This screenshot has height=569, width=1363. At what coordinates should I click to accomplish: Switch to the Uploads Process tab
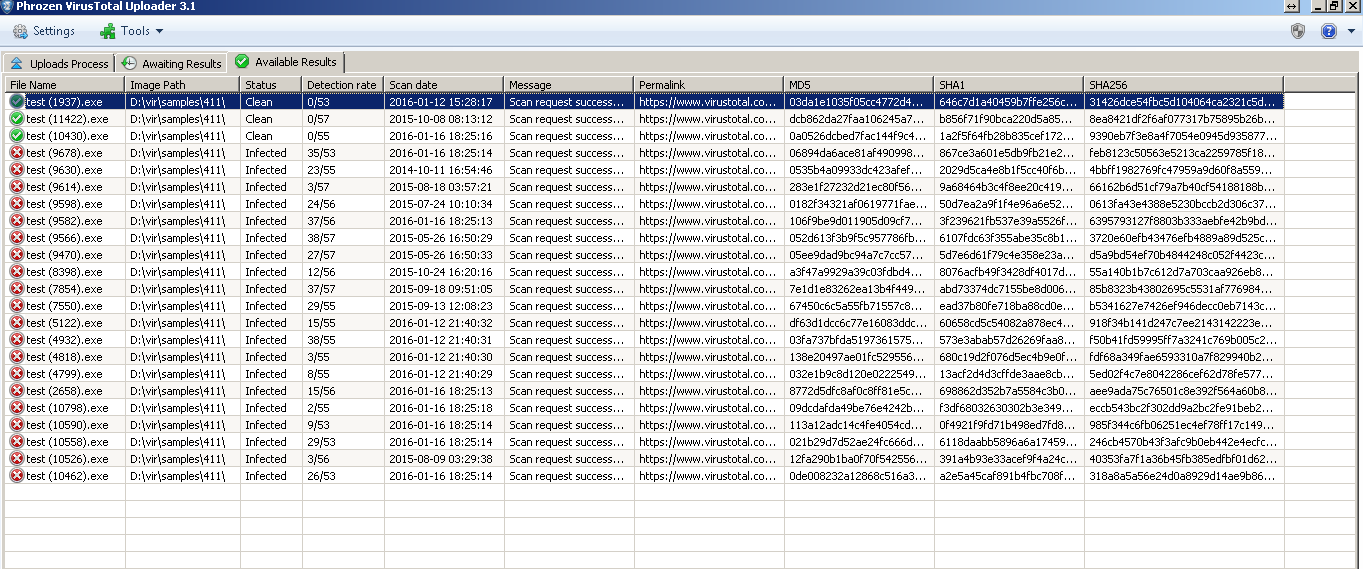[59, 63]
